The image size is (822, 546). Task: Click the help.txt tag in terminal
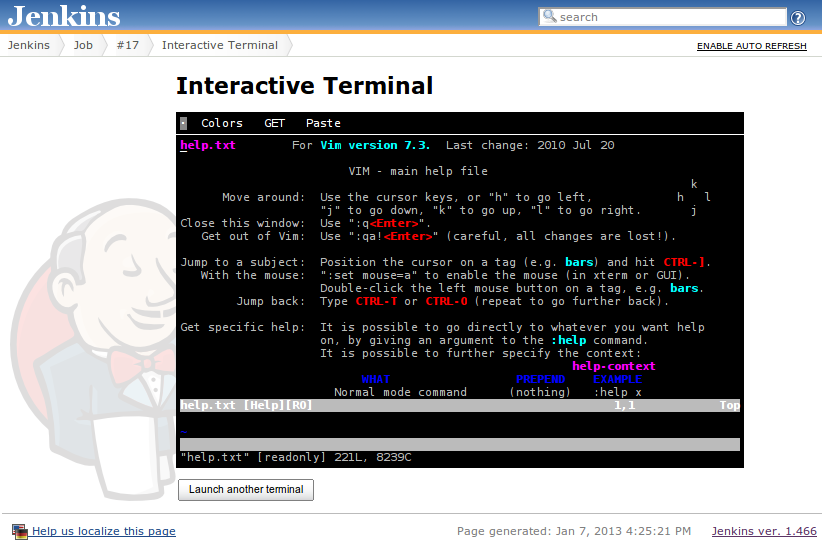click(208, 145)
